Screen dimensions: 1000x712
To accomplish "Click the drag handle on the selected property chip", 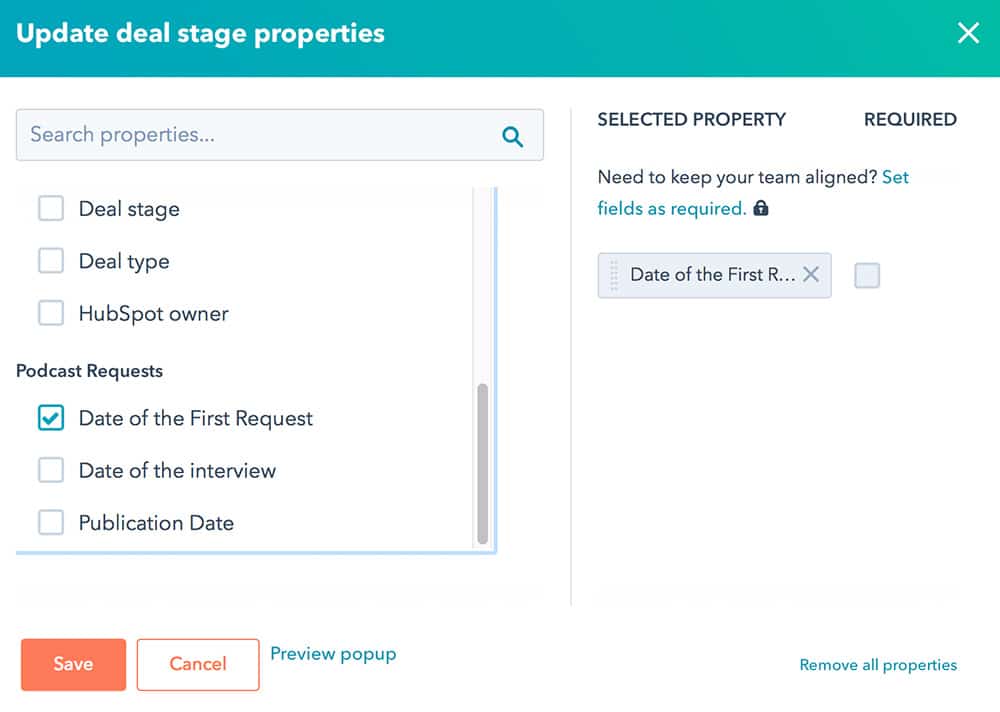I will pos(614,274).
